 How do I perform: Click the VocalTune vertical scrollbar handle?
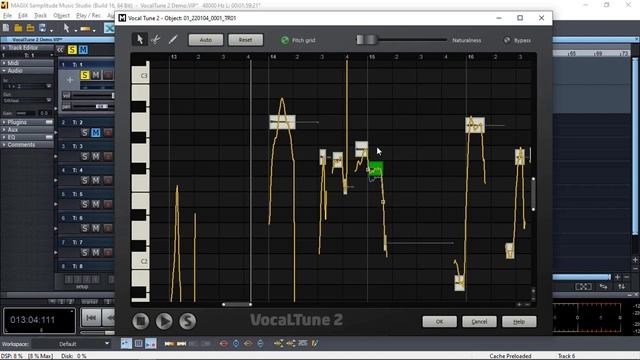533,194
